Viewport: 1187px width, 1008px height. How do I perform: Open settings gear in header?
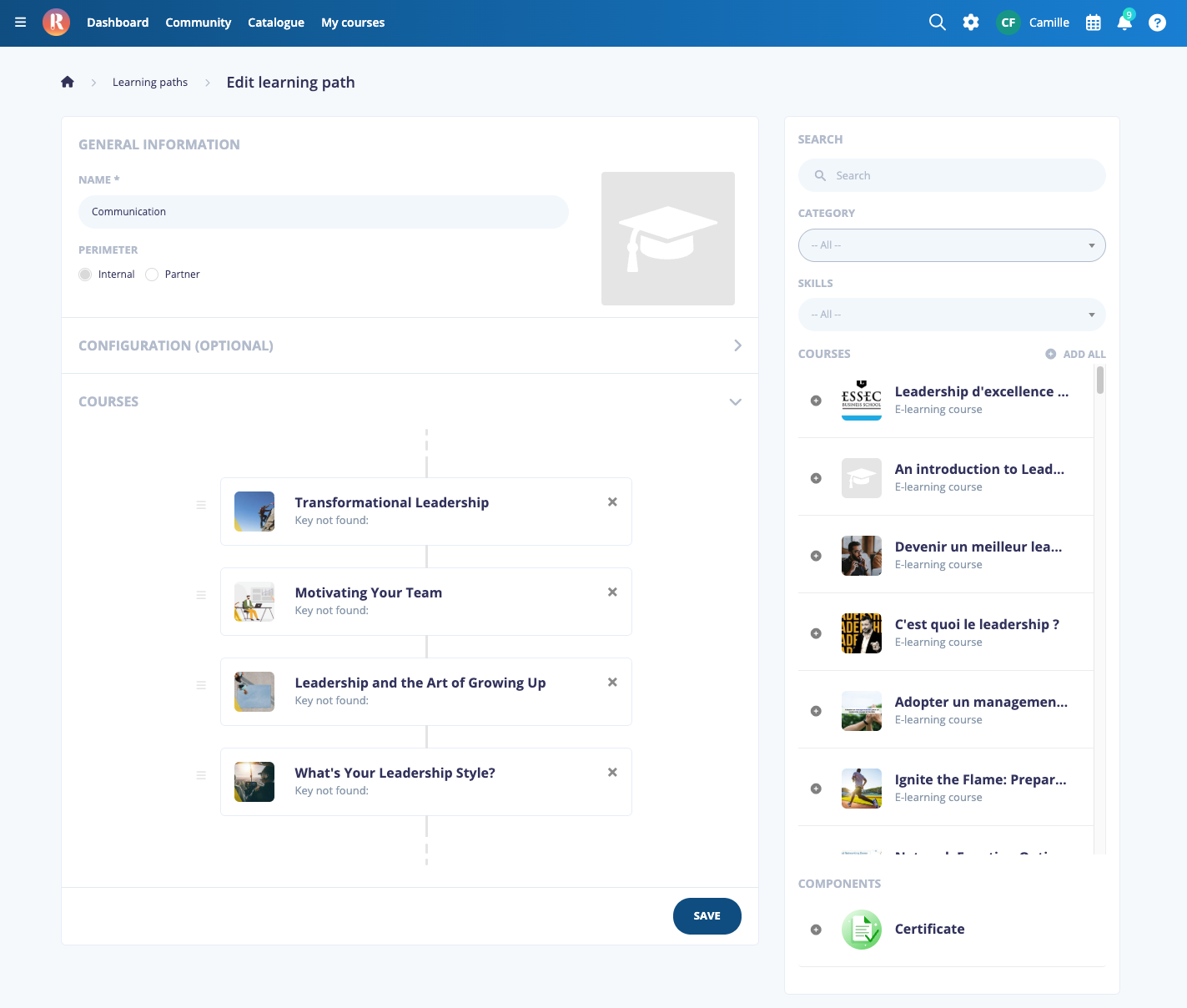point(971,23)
